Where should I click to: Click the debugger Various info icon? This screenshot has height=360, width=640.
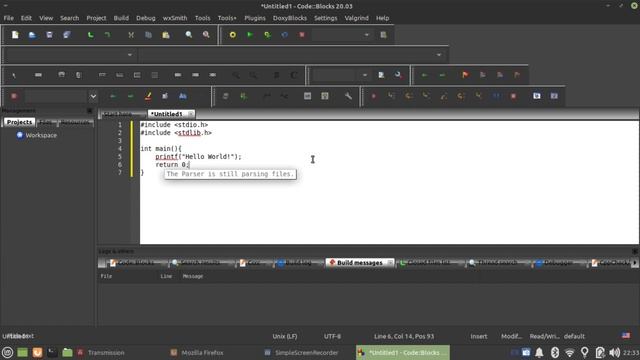click(x=554, y=96)
